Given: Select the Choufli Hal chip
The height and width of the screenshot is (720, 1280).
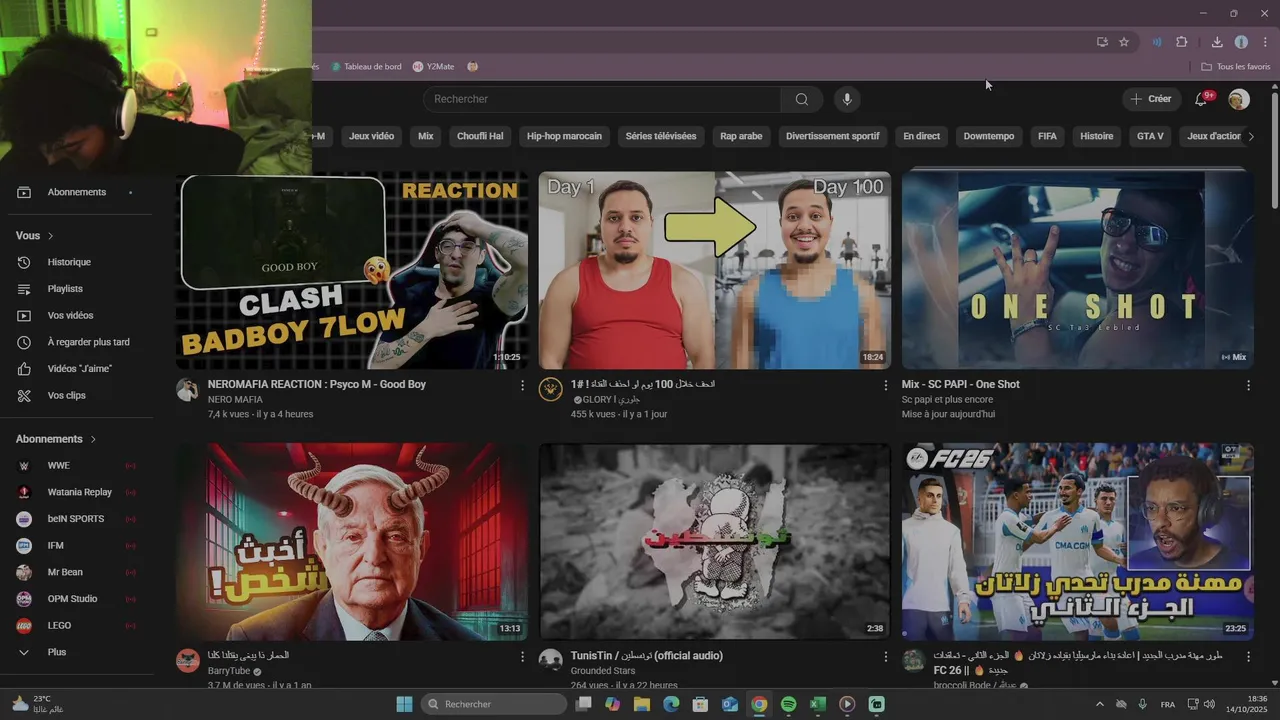Looking at the screenshot, I should tap(480, 136).
